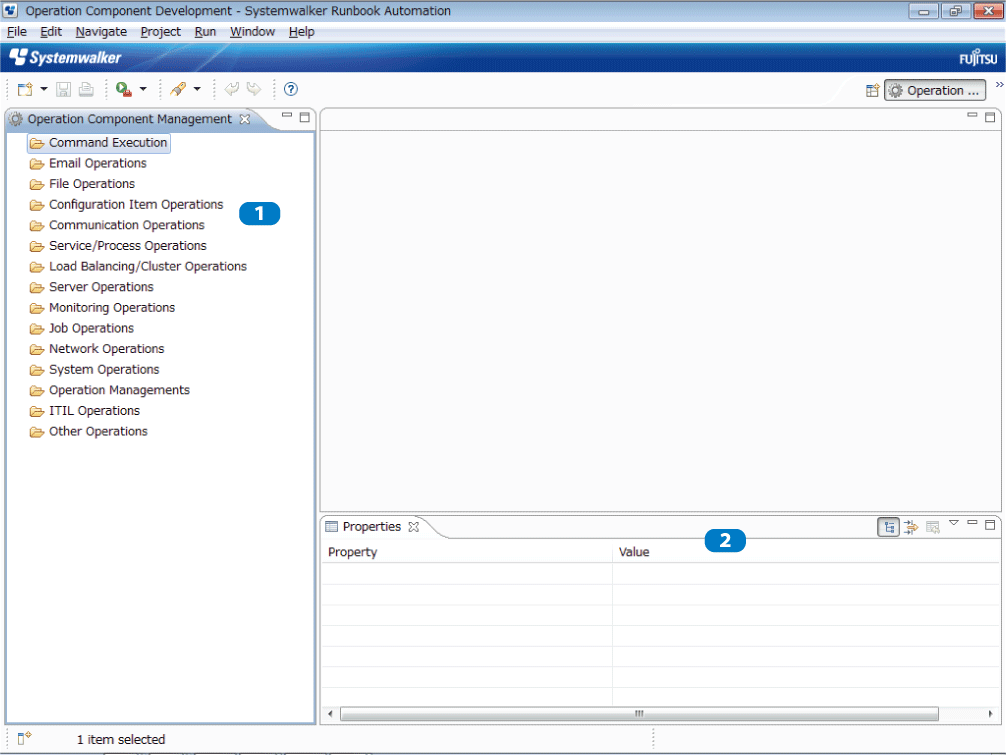Screen dimensions: 1006x755
Task: Select Configuration Item Operations folder
Action: tap(126, 204)
